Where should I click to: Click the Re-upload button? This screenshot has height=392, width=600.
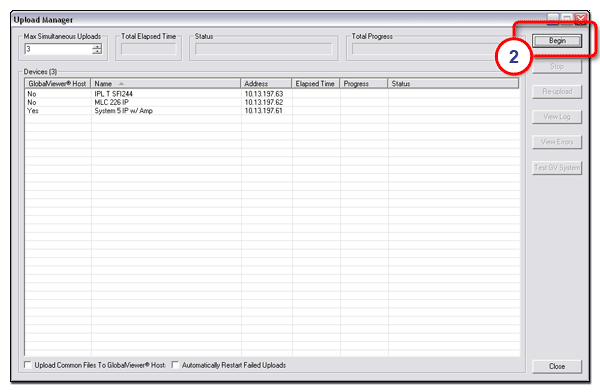tap(557, 91)
